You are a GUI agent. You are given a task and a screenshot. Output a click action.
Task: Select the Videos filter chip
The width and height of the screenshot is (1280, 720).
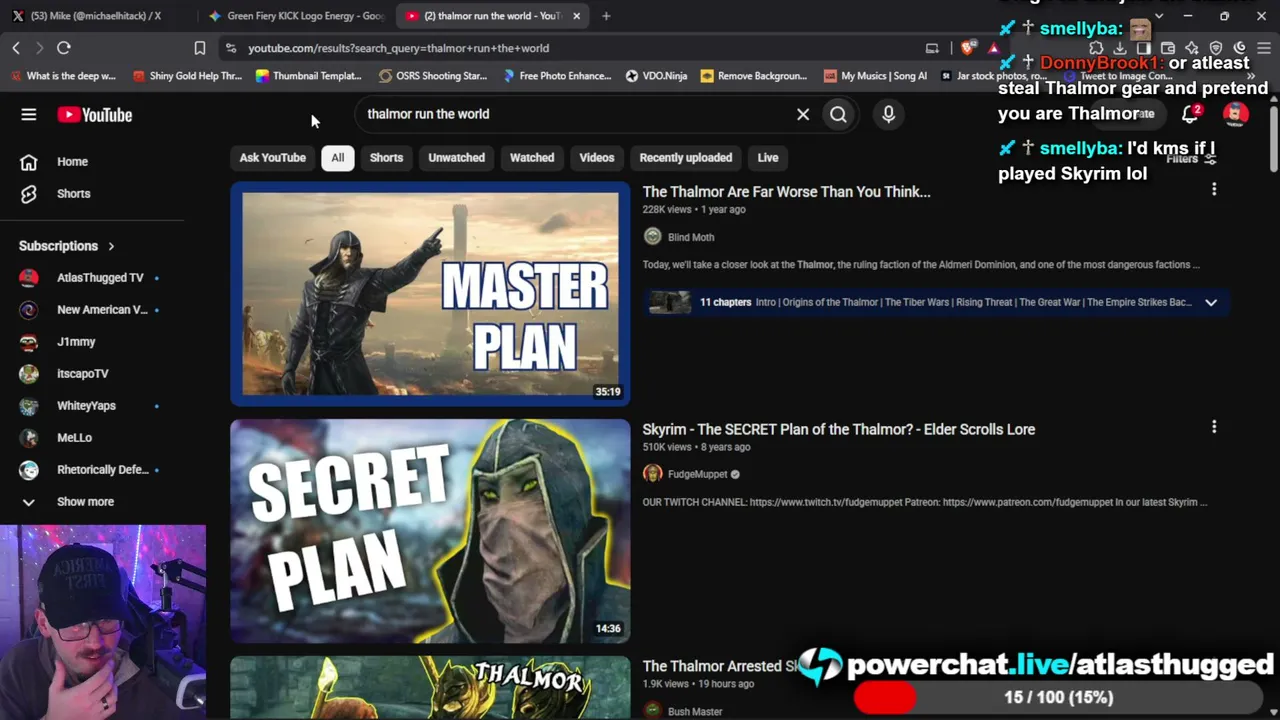click(x=597, y=158)
